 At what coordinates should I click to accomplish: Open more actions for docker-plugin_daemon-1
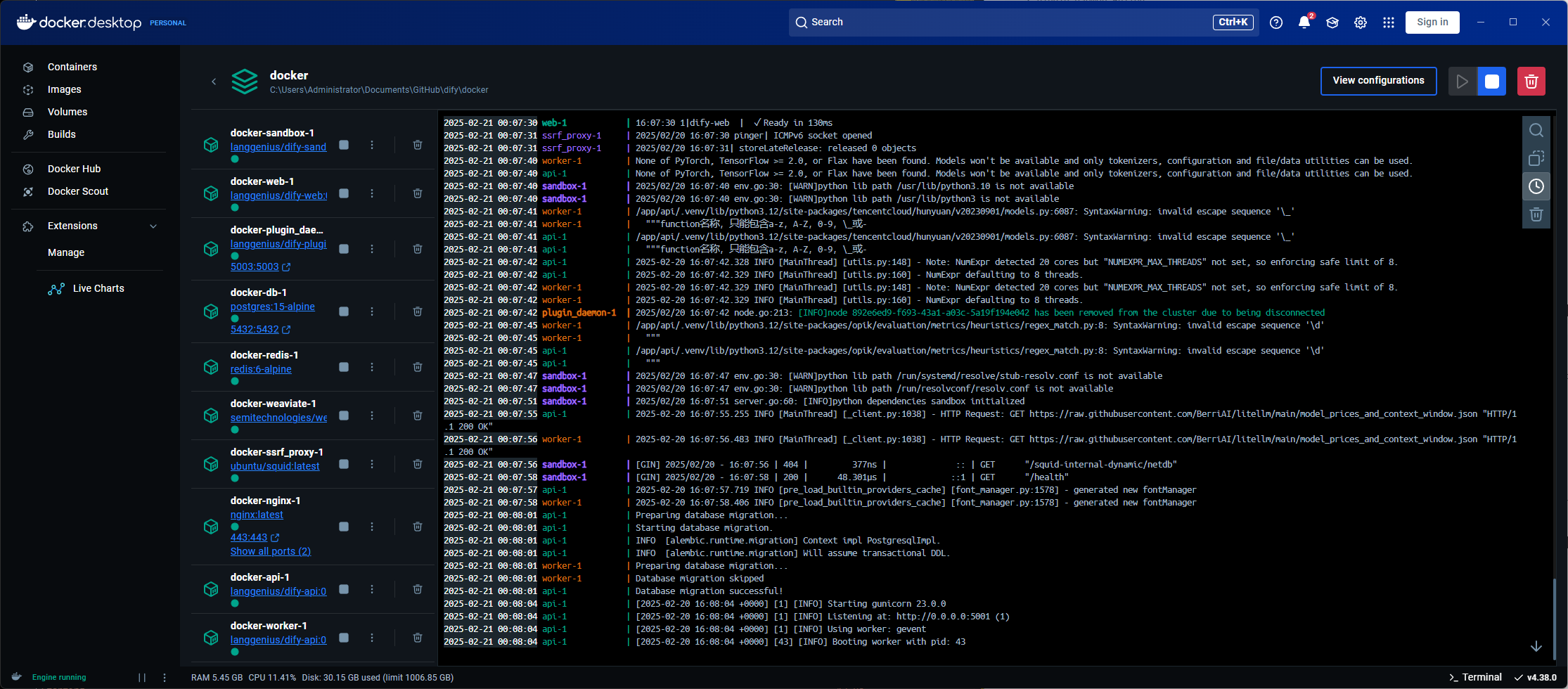[372, 249]
